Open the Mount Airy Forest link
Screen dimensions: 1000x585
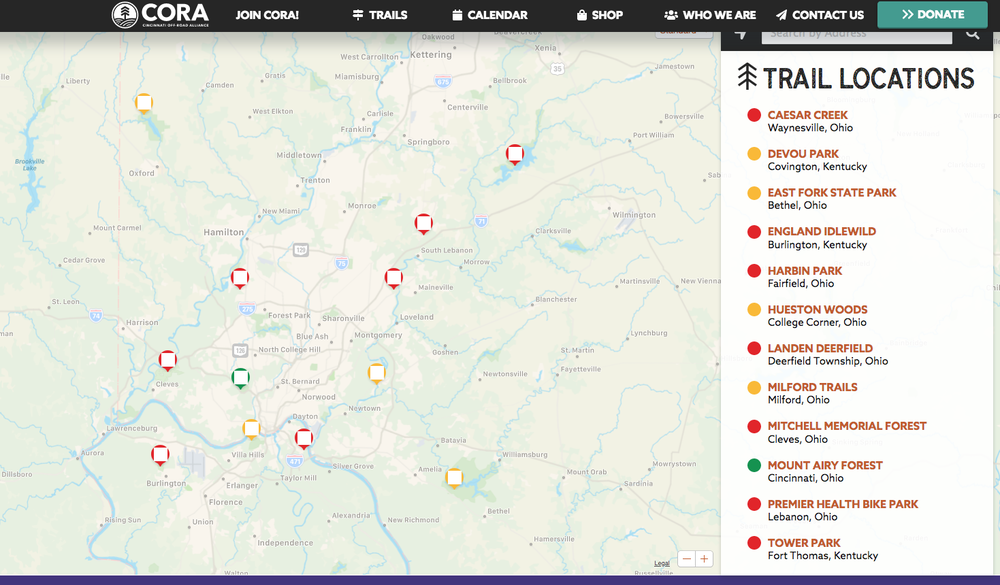[x=825, y=465]
